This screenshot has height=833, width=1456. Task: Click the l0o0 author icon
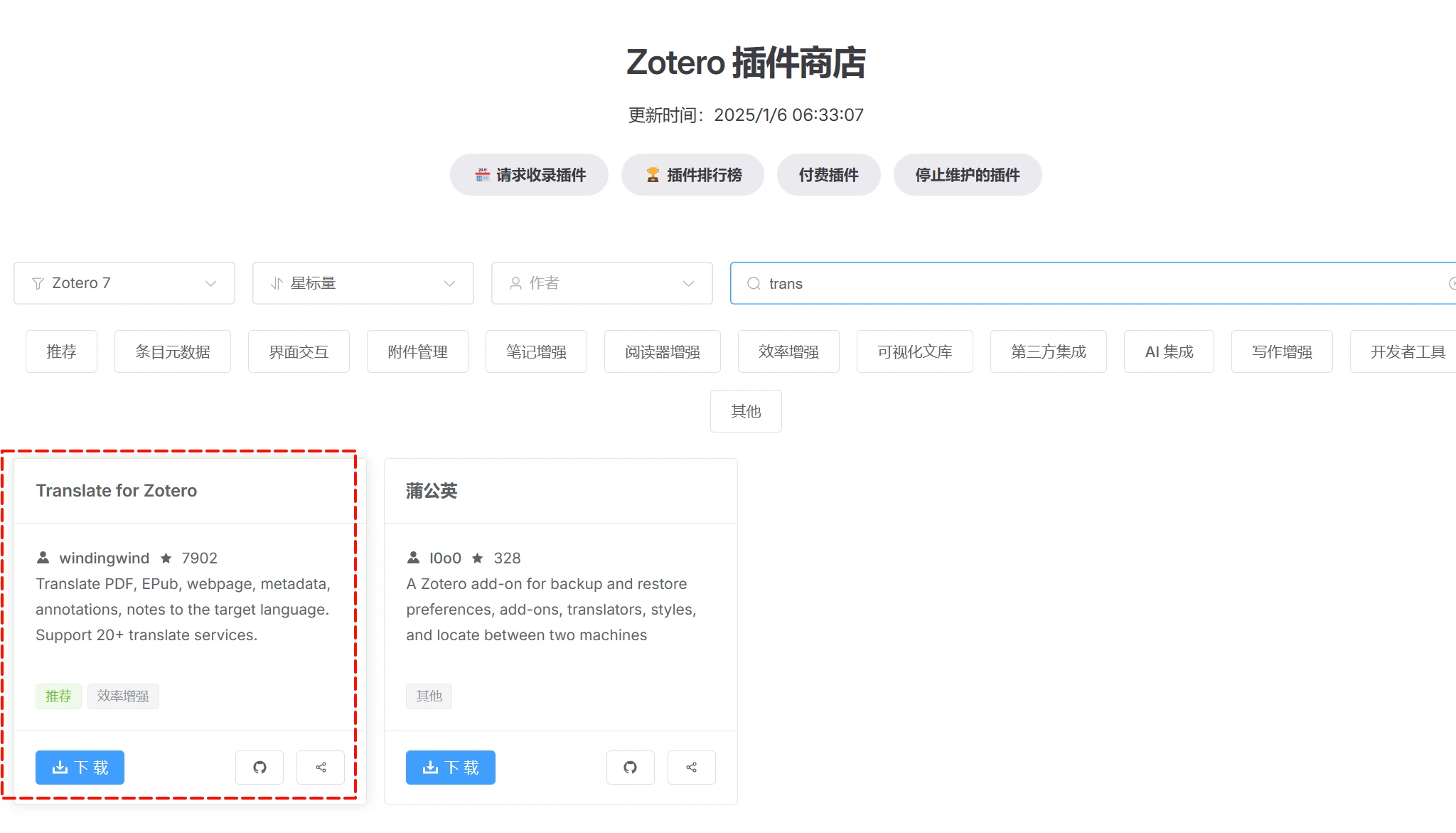pyautogui.click(x=414, y=558)
